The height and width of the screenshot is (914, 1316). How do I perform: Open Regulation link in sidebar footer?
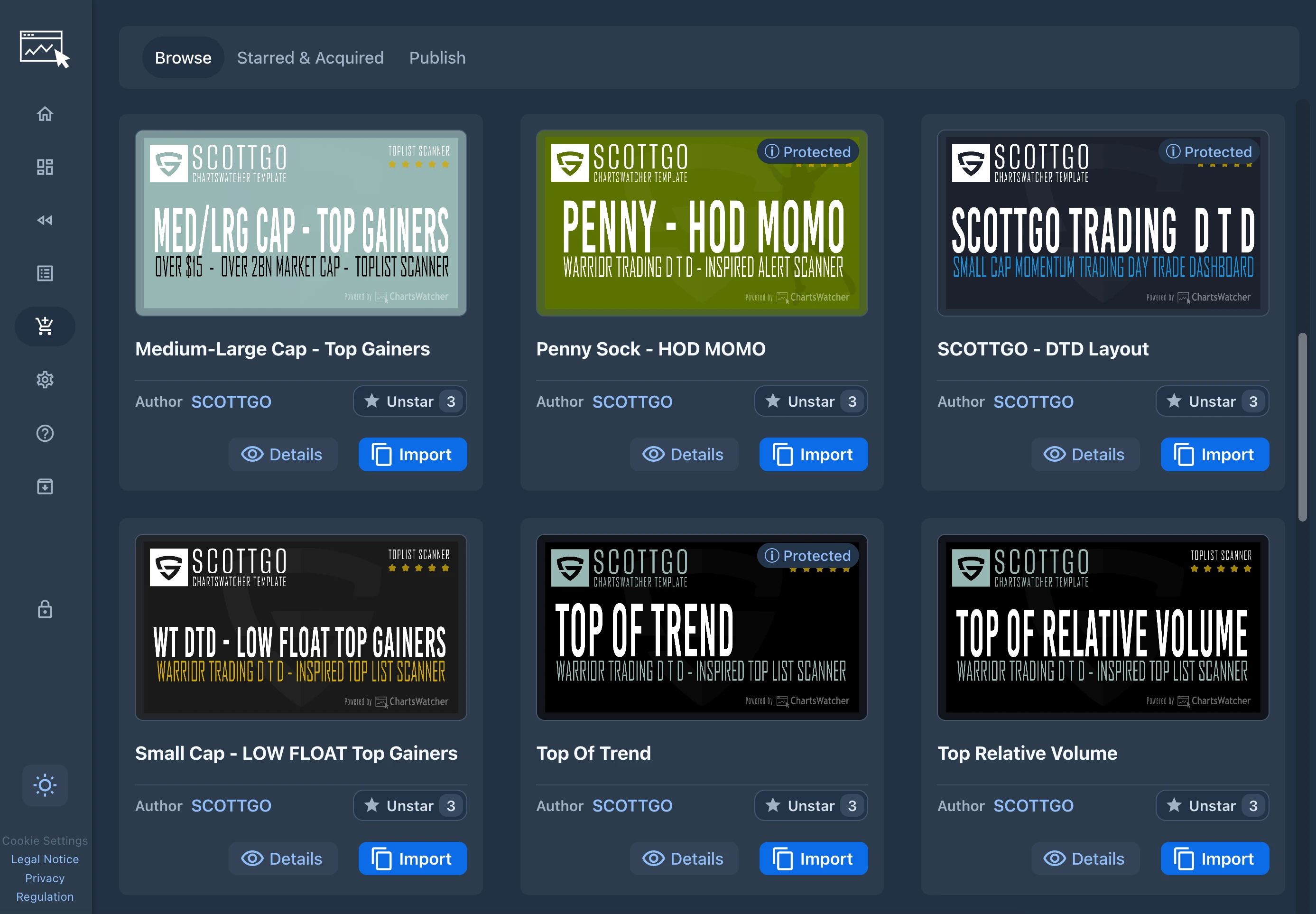point(45,897)
